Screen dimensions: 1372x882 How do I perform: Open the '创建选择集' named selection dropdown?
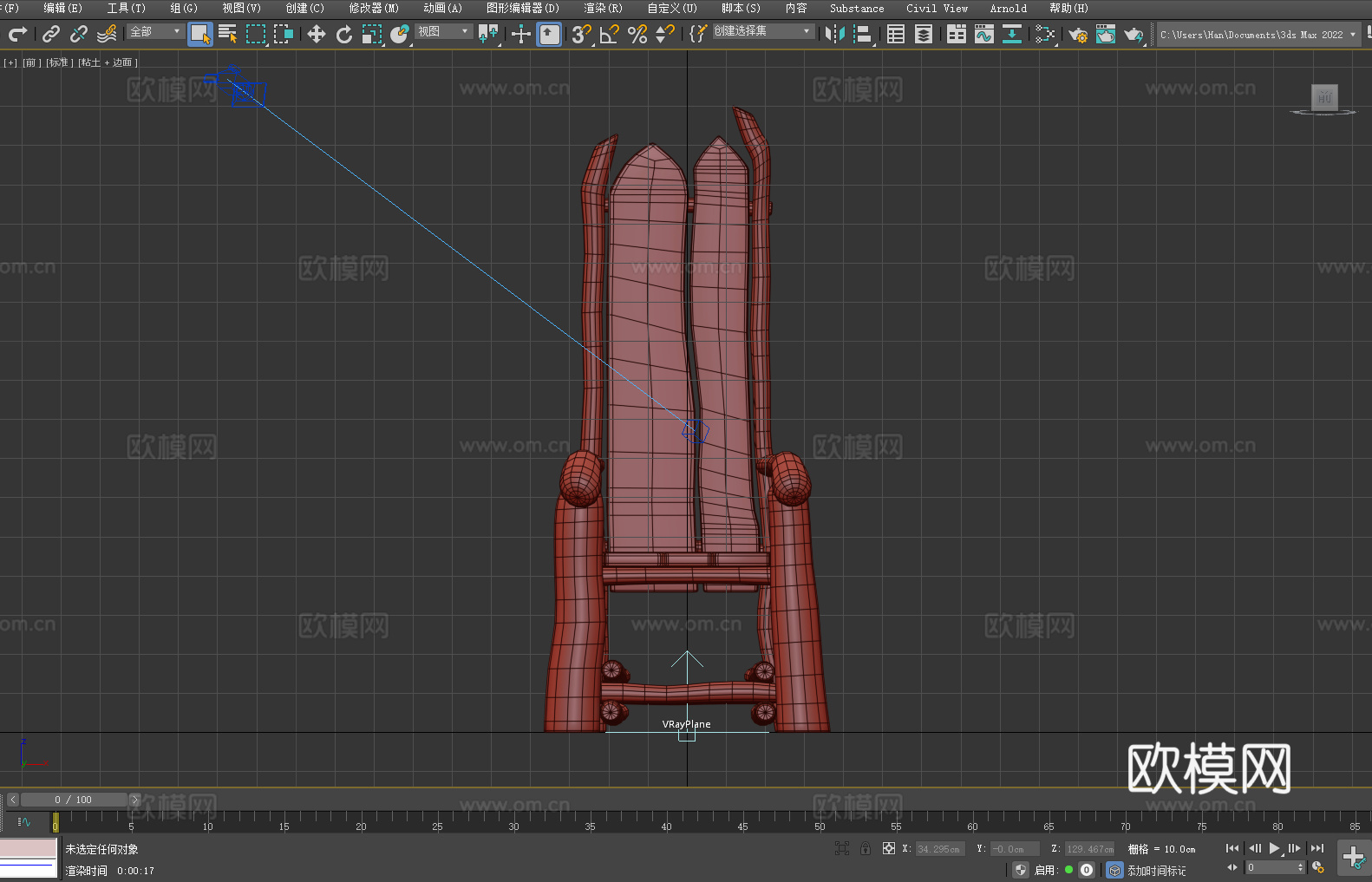pos(763,31)
